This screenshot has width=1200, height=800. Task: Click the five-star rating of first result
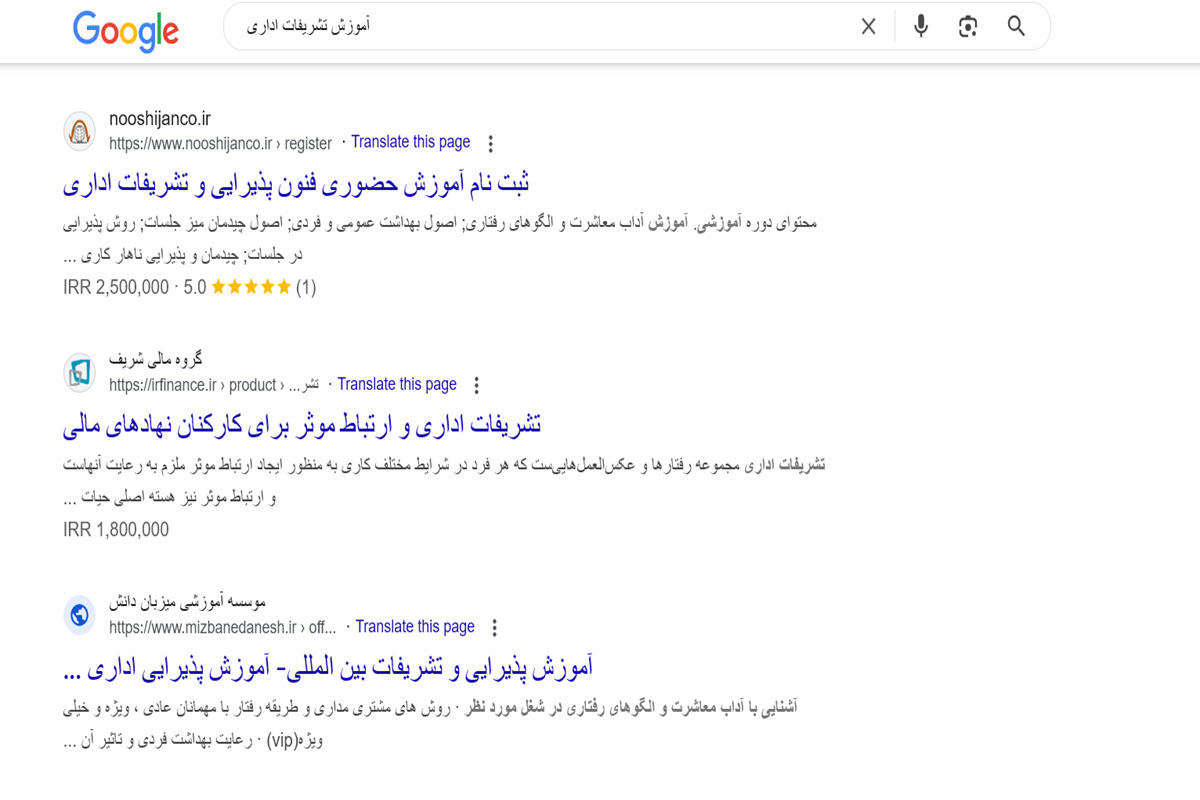point(250,288)
